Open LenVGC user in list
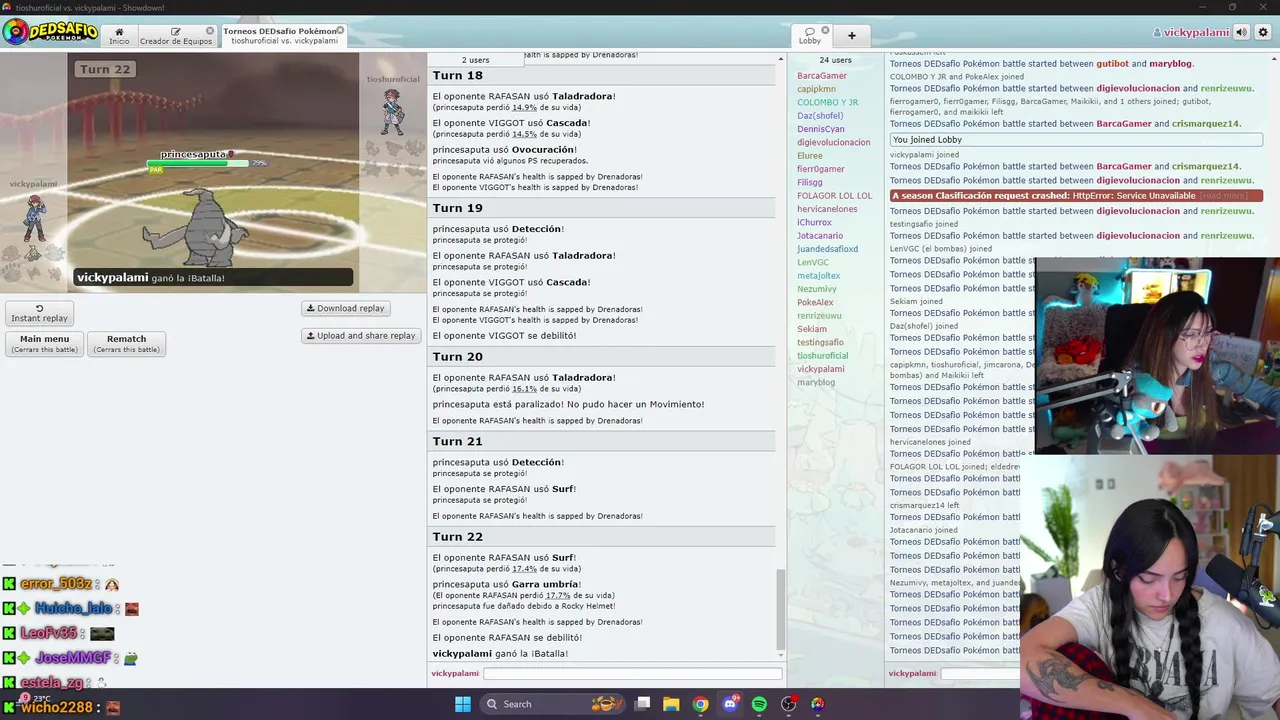The image size is (1280, 720). point(813,262)
